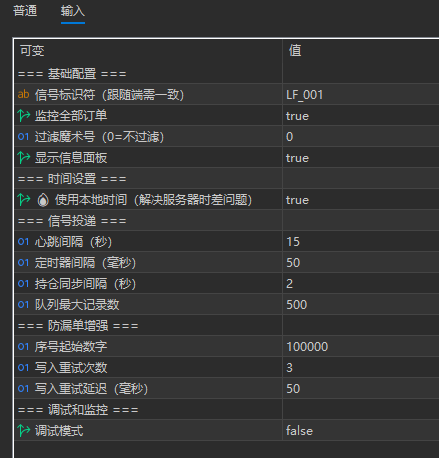Select the 持仓同步间隔 (秒) label
The image size is (439, 458).
[x=85, y=284]
